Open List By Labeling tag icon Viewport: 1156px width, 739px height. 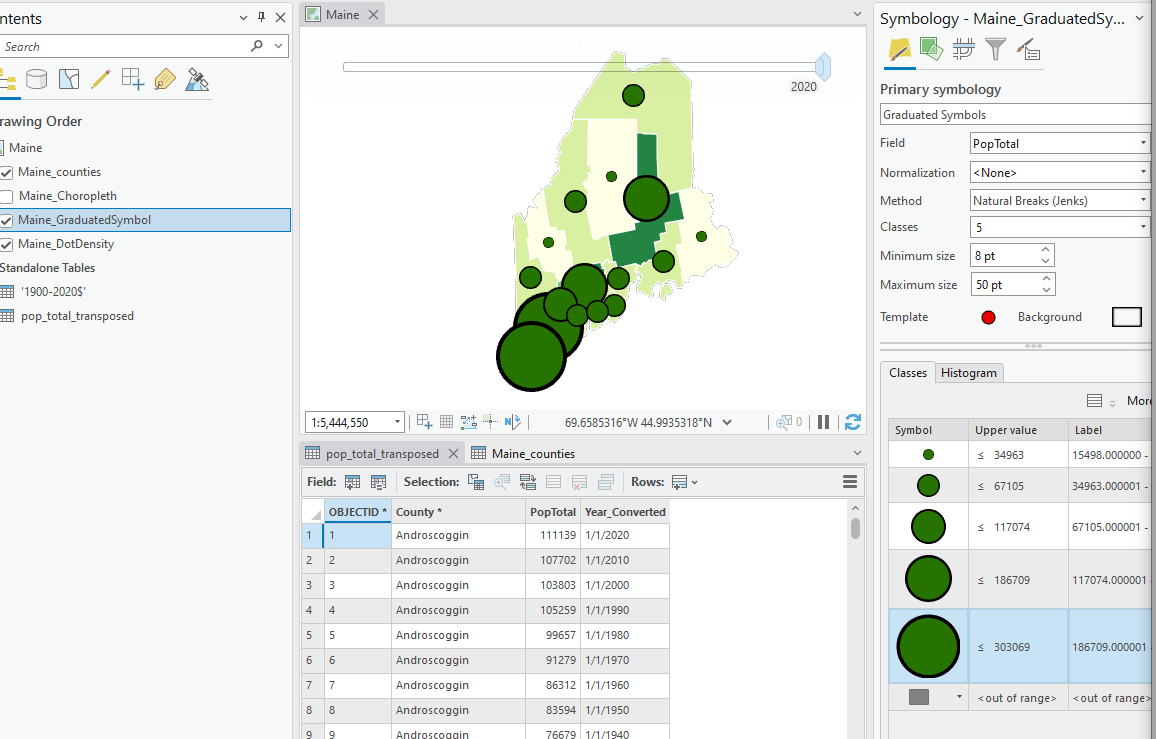pyautogui.click(x=165, y=80)
